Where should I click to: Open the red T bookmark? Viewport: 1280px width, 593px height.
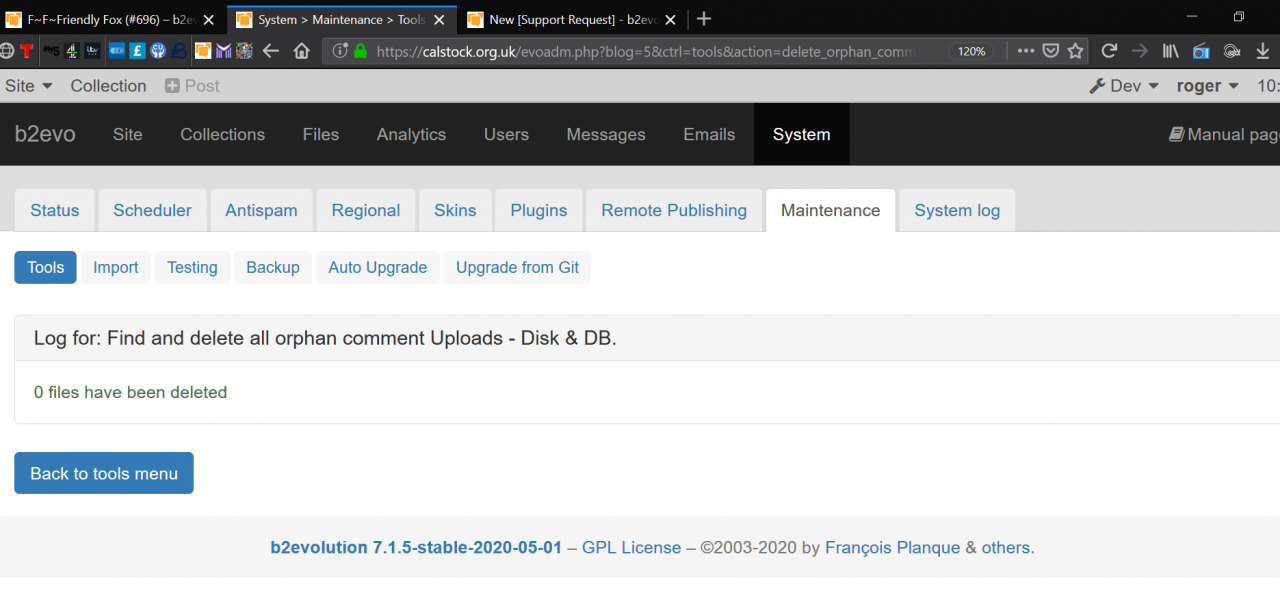26,51
